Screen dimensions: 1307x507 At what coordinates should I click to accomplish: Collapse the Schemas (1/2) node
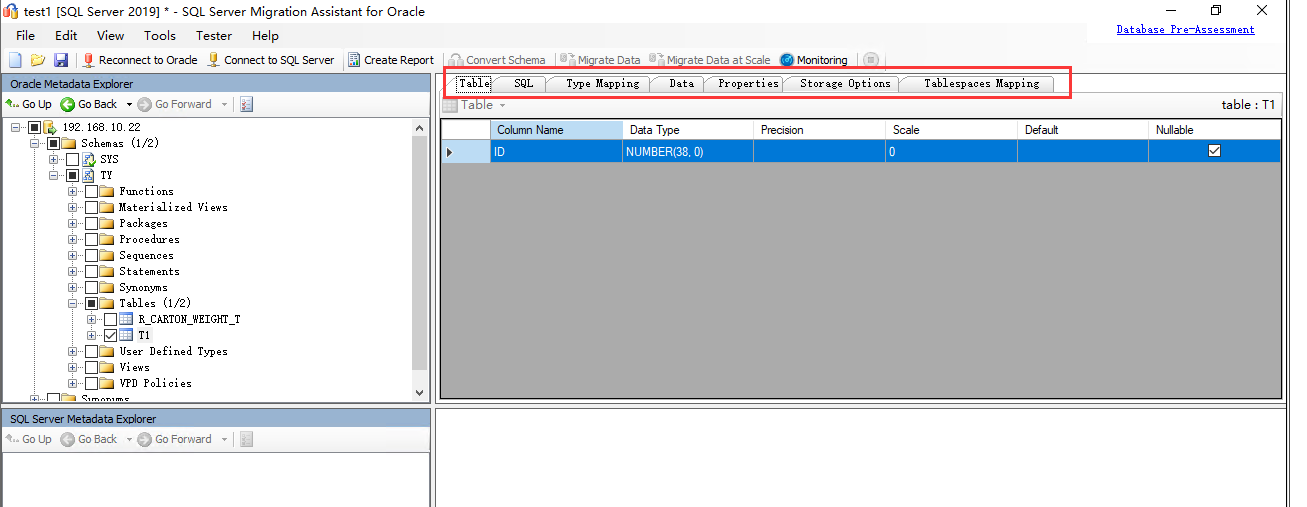tap(34, 143)
